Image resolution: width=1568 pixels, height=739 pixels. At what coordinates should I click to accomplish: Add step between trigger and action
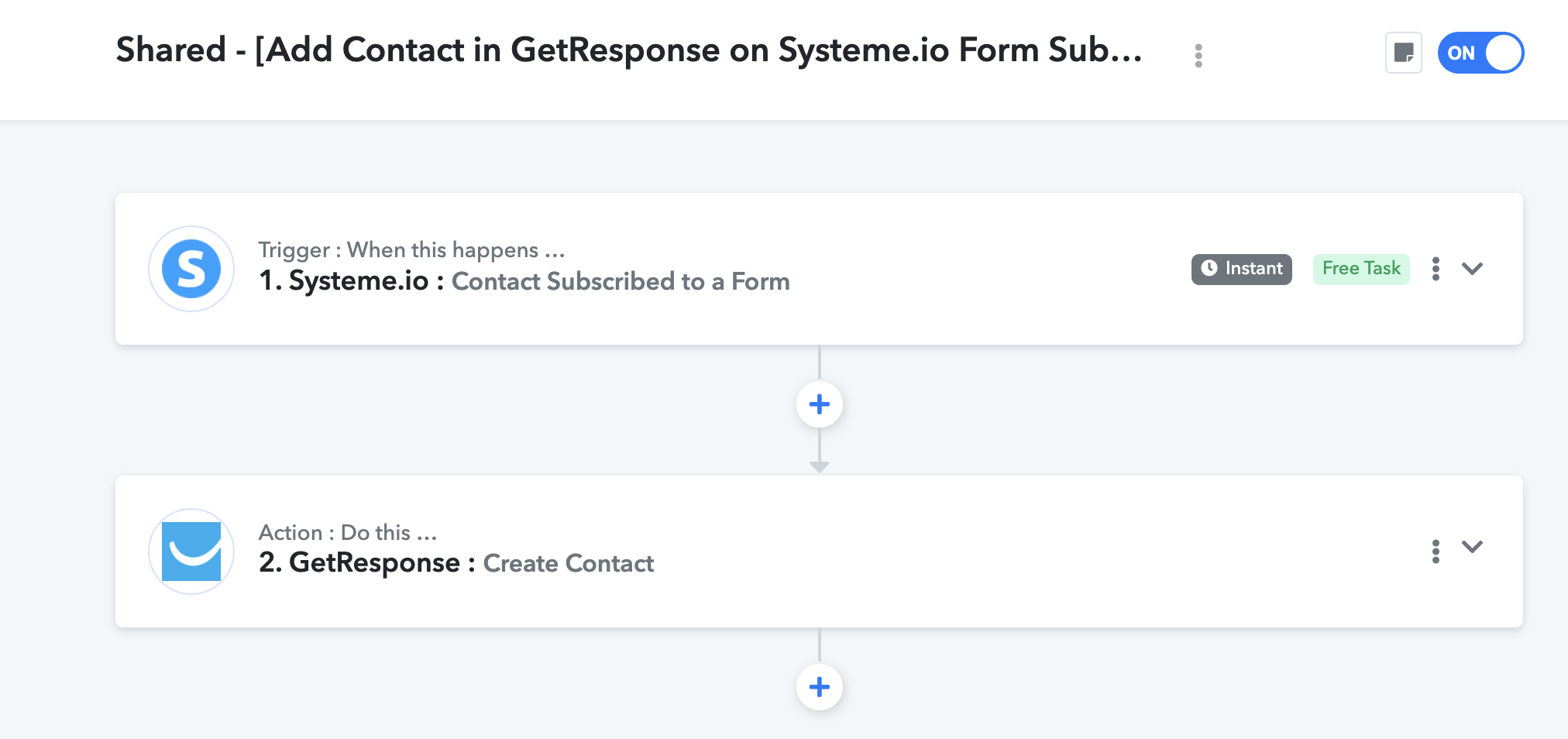click(819, 404)
